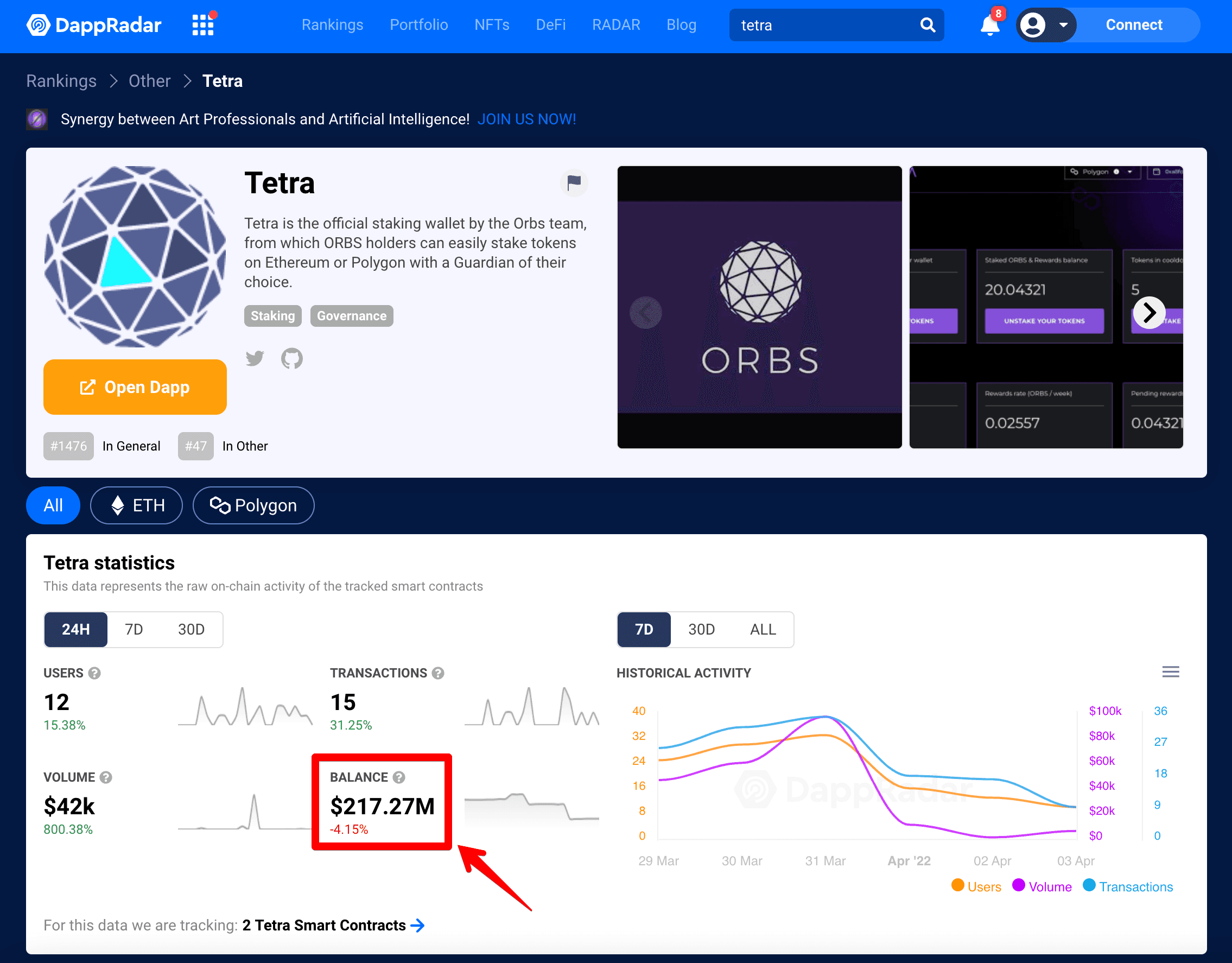Click the users sparkline chart
The height and width of the screenshot is (963, 1232).
pos(245,706)
